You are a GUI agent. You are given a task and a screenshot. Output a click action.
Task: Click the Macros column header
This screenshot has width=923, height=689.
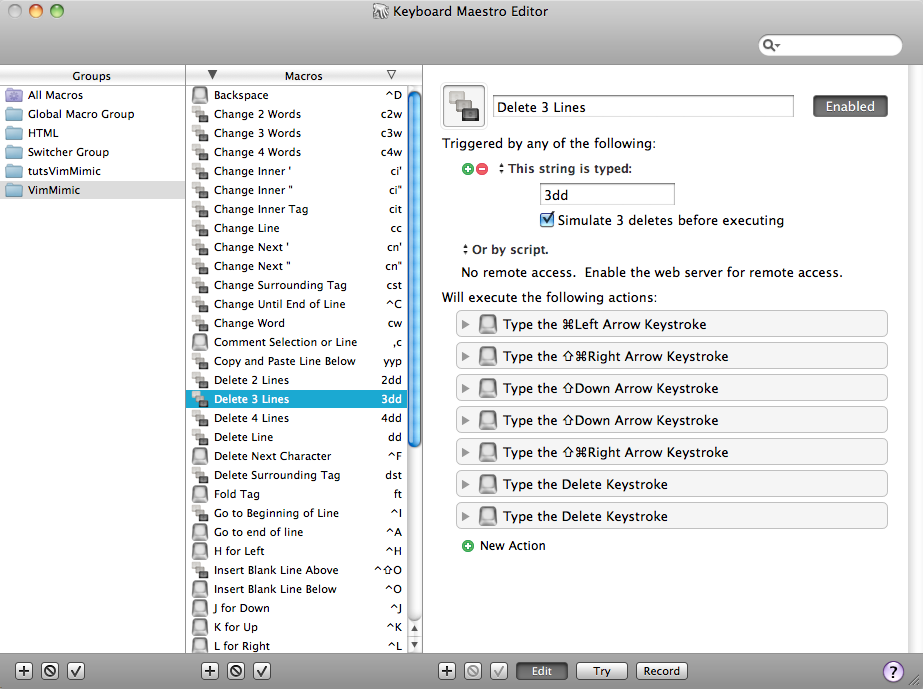304,75
